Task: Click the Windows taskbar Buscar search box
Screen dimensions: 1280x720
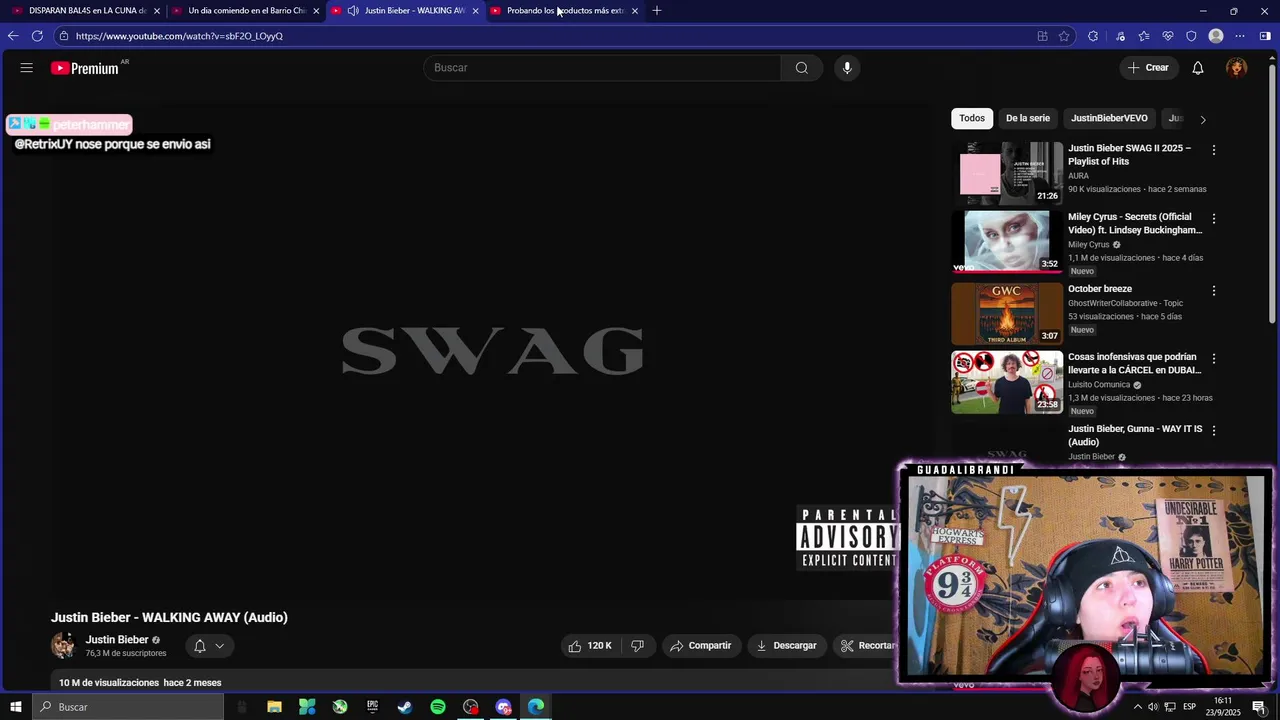Action: coord(128,707)
